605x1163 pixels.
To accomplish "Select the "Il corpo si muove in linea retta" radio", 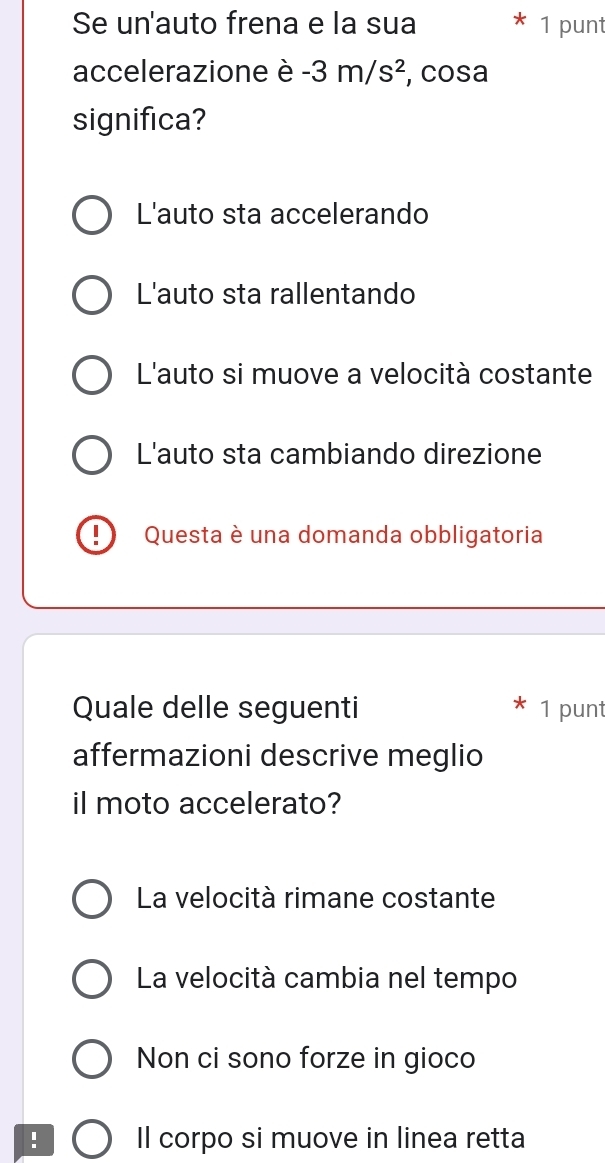I will tap(92, 1138).
